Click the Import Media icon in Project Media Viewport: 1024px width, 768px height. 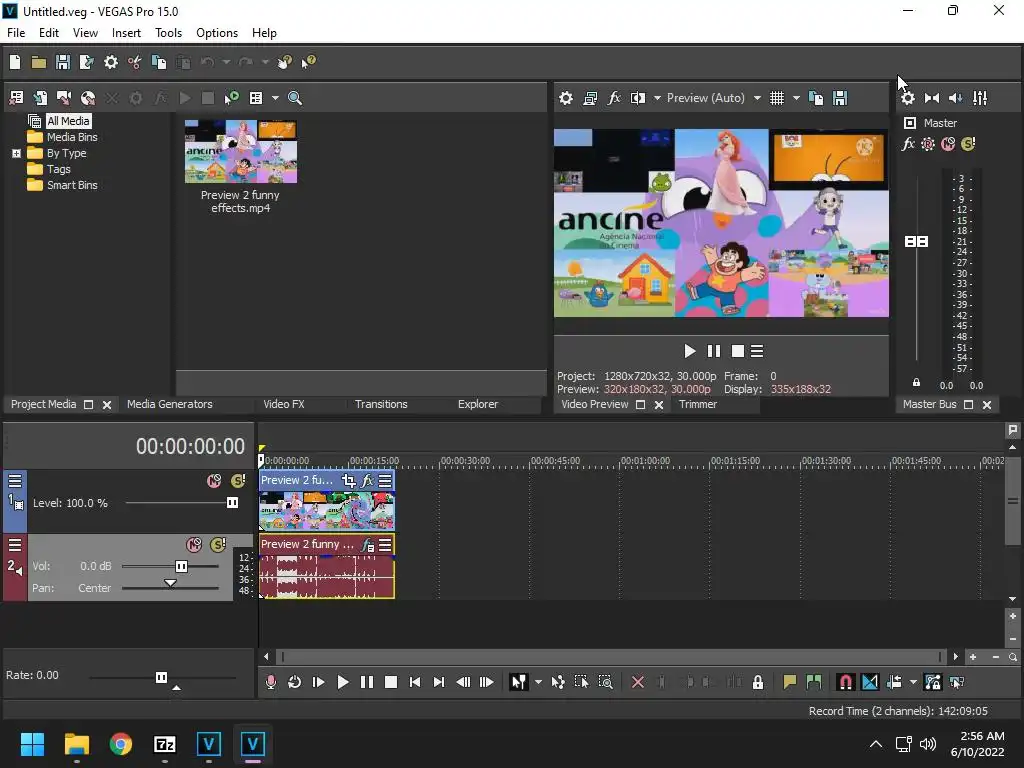[x=40, y=98]
